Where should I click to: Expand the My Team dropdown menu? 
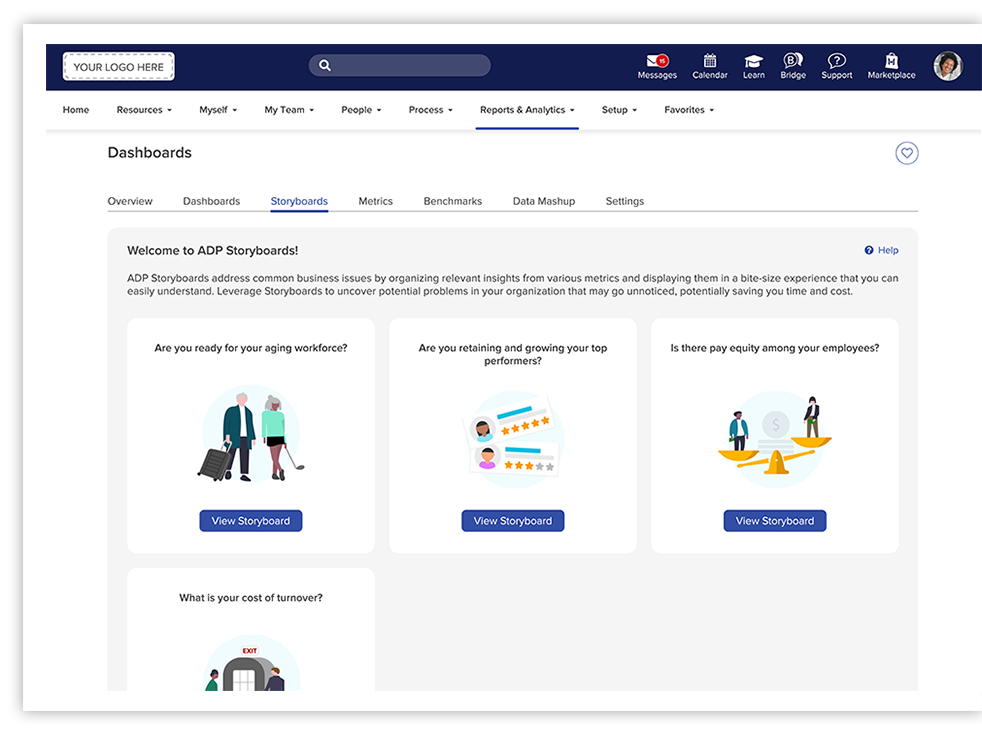289,110
